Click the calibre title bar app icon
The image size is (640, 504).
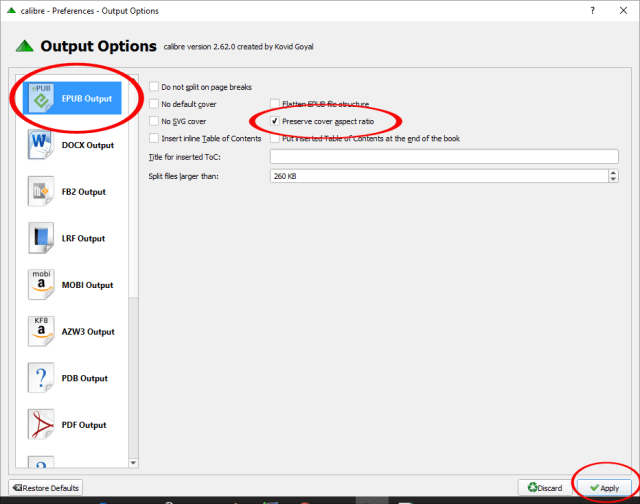click(x=11, y=10)
